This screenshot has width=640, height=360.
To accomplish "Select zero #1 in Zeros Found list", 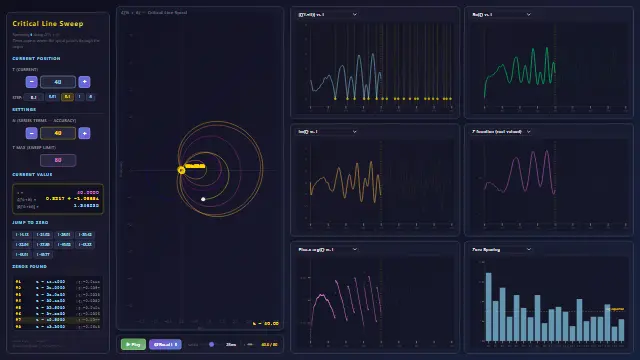I will [x=58, y=282].
